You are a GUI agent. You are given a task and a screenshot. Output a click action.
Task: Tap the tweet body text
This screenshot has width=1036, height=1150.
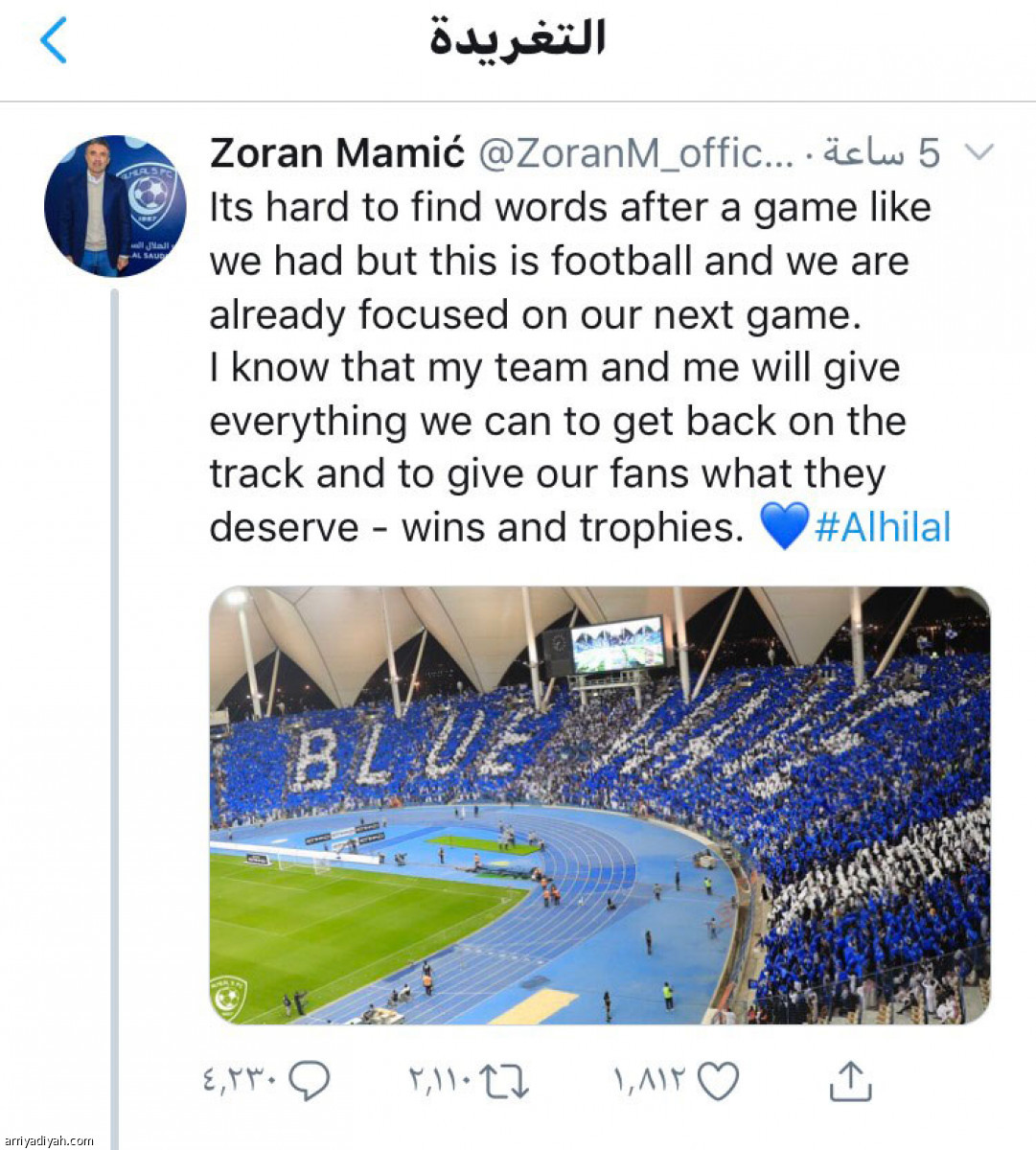point(580,368)
